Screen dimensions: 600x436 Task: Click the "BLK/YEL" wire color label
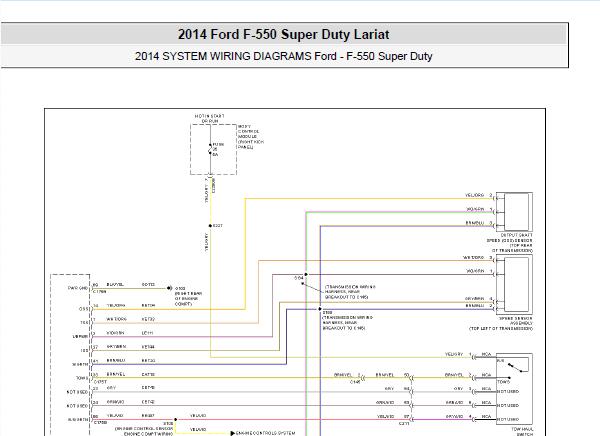point(115,285)
